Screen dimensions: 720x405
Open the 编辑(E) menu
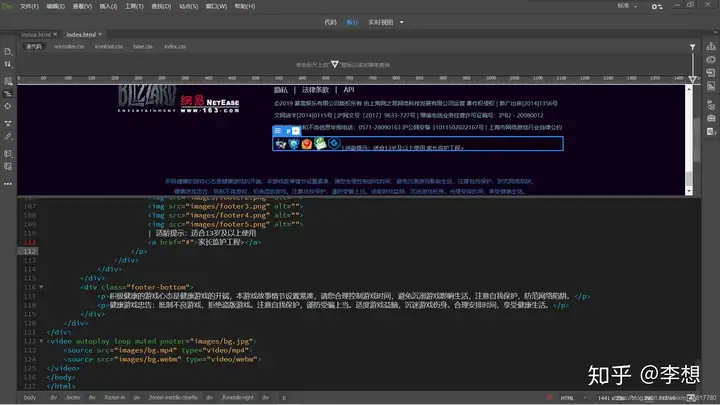tap(56, 6)
